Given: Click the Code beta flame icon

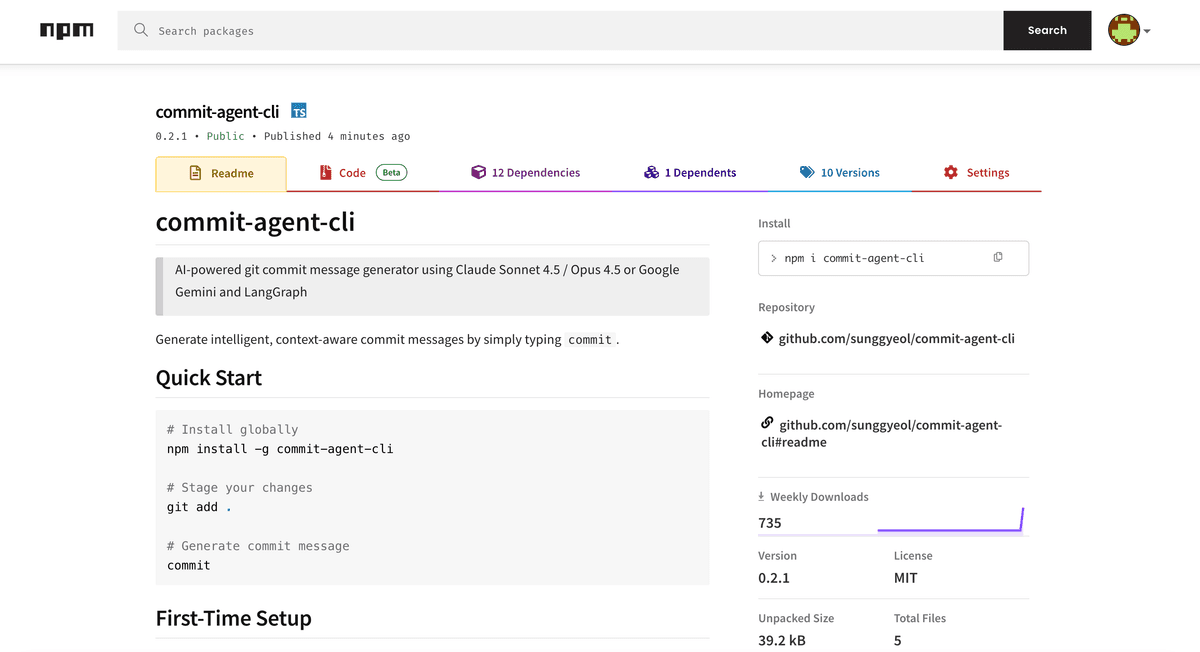Looking at the screenshot, I should (323, 172).
